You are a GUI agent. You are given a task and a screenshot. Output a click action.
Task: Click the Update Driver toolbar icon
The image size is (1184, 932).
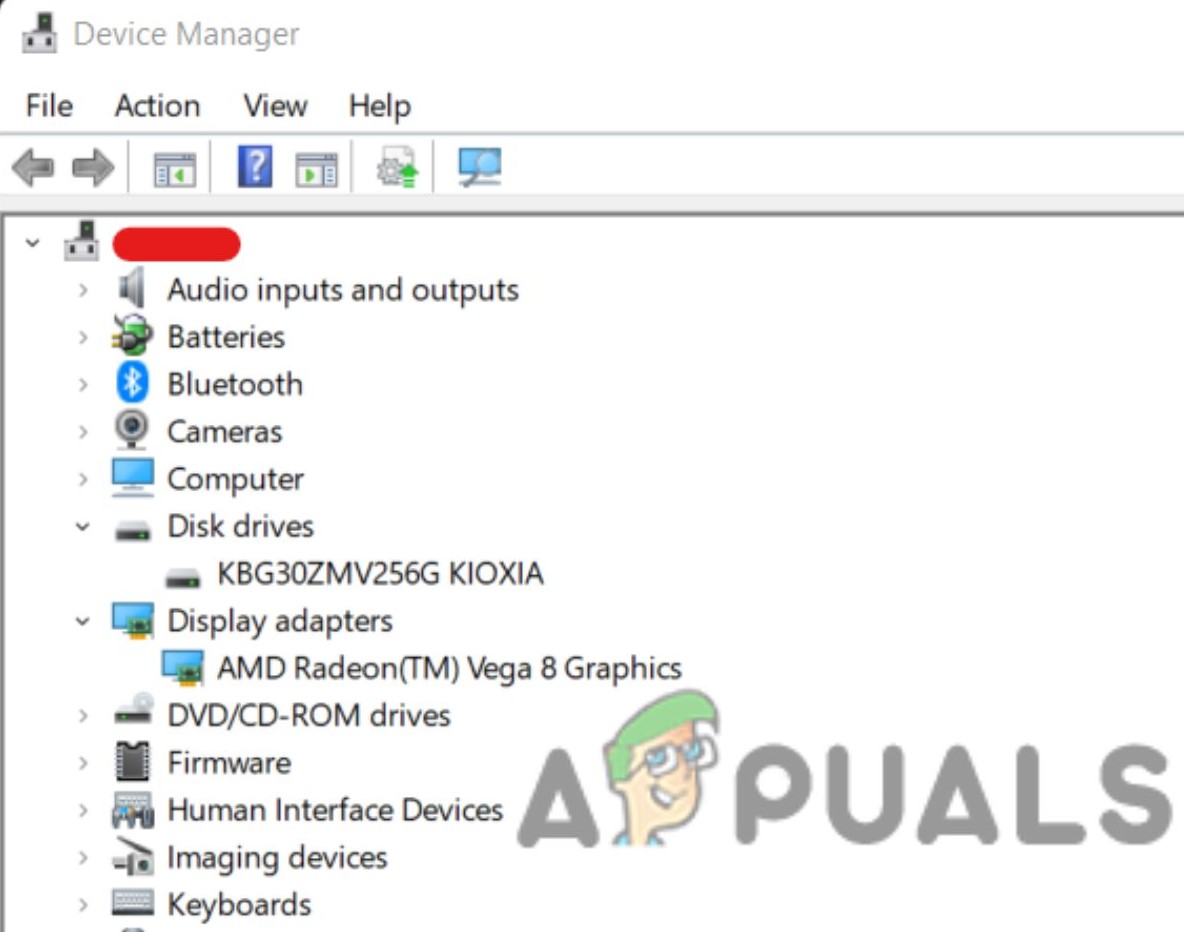pos(397,167)
